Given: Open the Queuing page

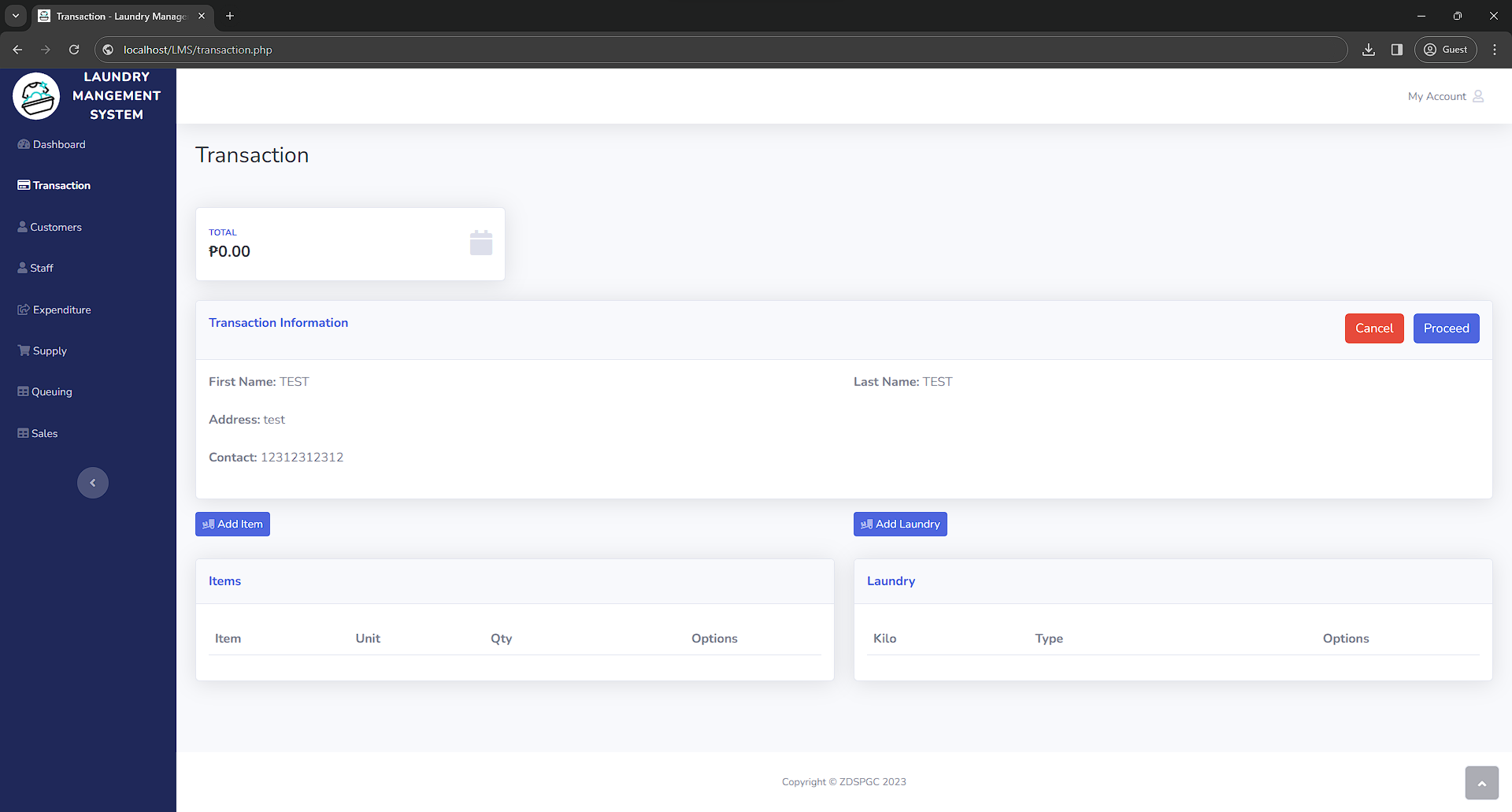Looking at the screenshot, I should click(x=45, y=391).
